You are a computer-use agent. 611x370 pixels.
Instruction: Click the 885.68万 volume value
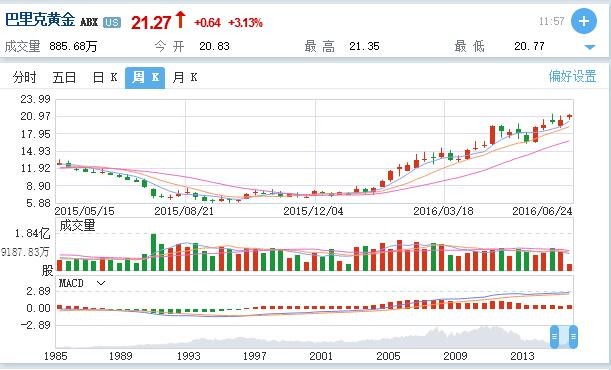tap(73, 46)
